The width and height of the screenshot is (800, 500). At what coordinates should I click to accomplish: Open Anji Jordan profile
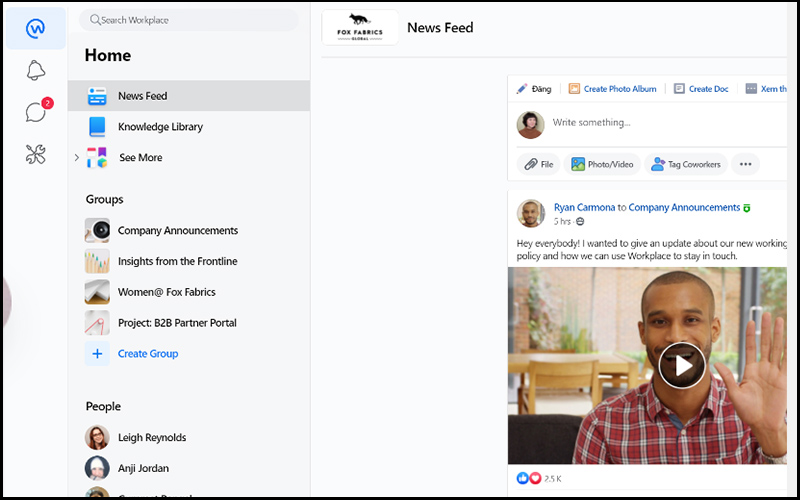pyautogui.click(x=143, y=468)
